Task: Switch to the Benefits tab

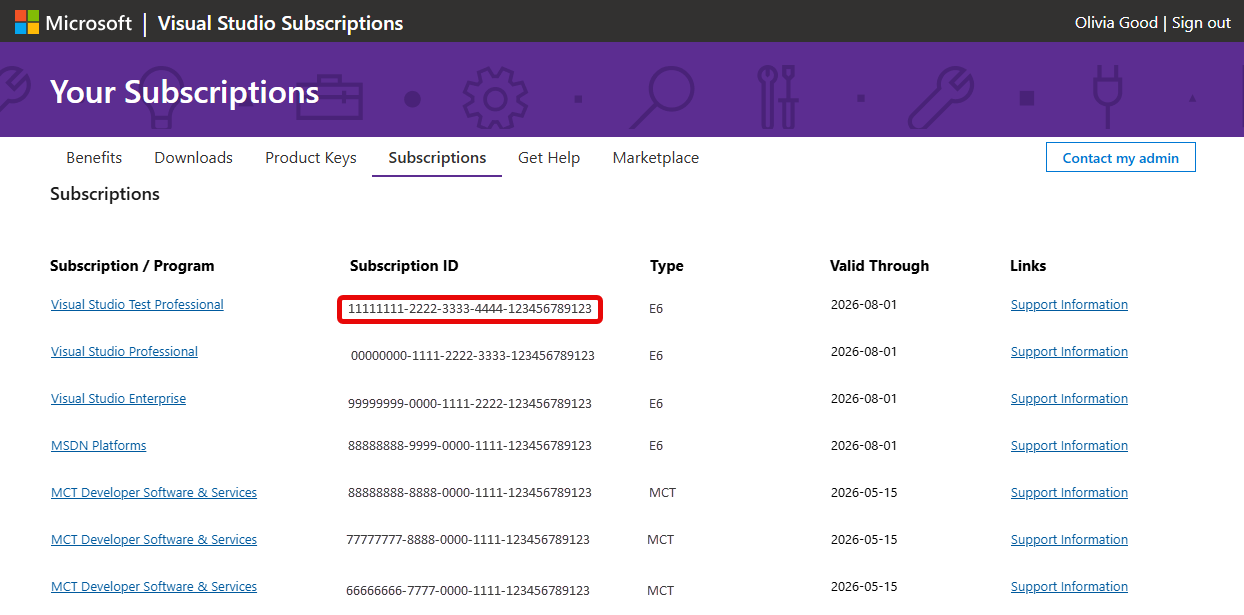Action: 93,157
